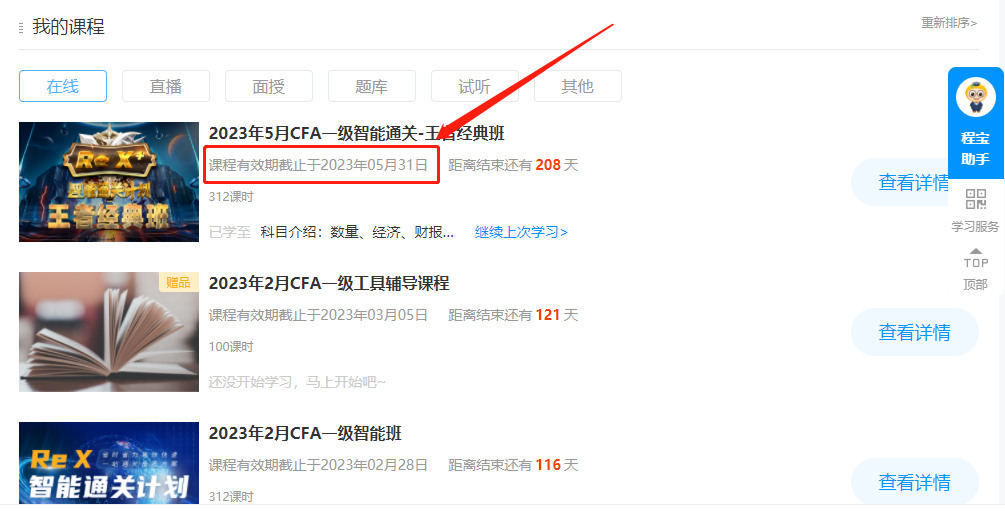Click the 赠品 badge on the book thumbnail
Viewport: 1005px width, 511px height.
(178, 282)
